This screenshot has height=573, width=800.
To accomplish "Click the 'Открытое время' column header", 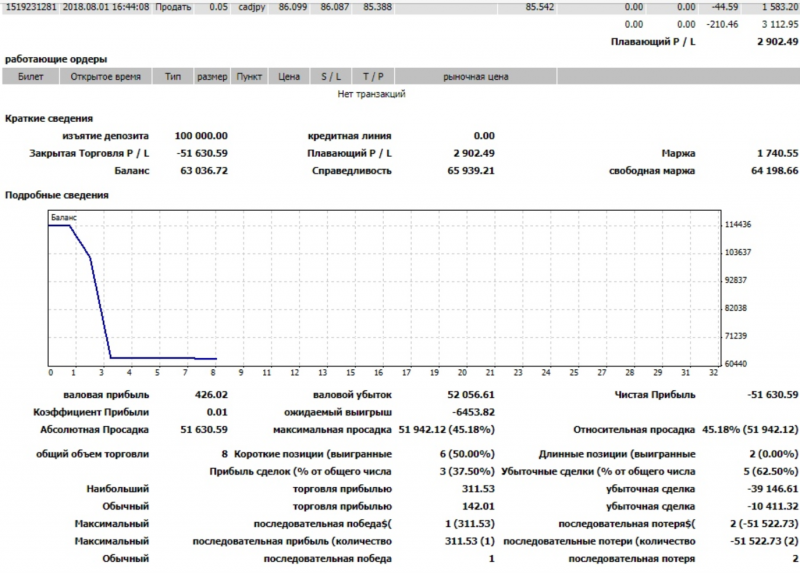I will pos(106,77).
